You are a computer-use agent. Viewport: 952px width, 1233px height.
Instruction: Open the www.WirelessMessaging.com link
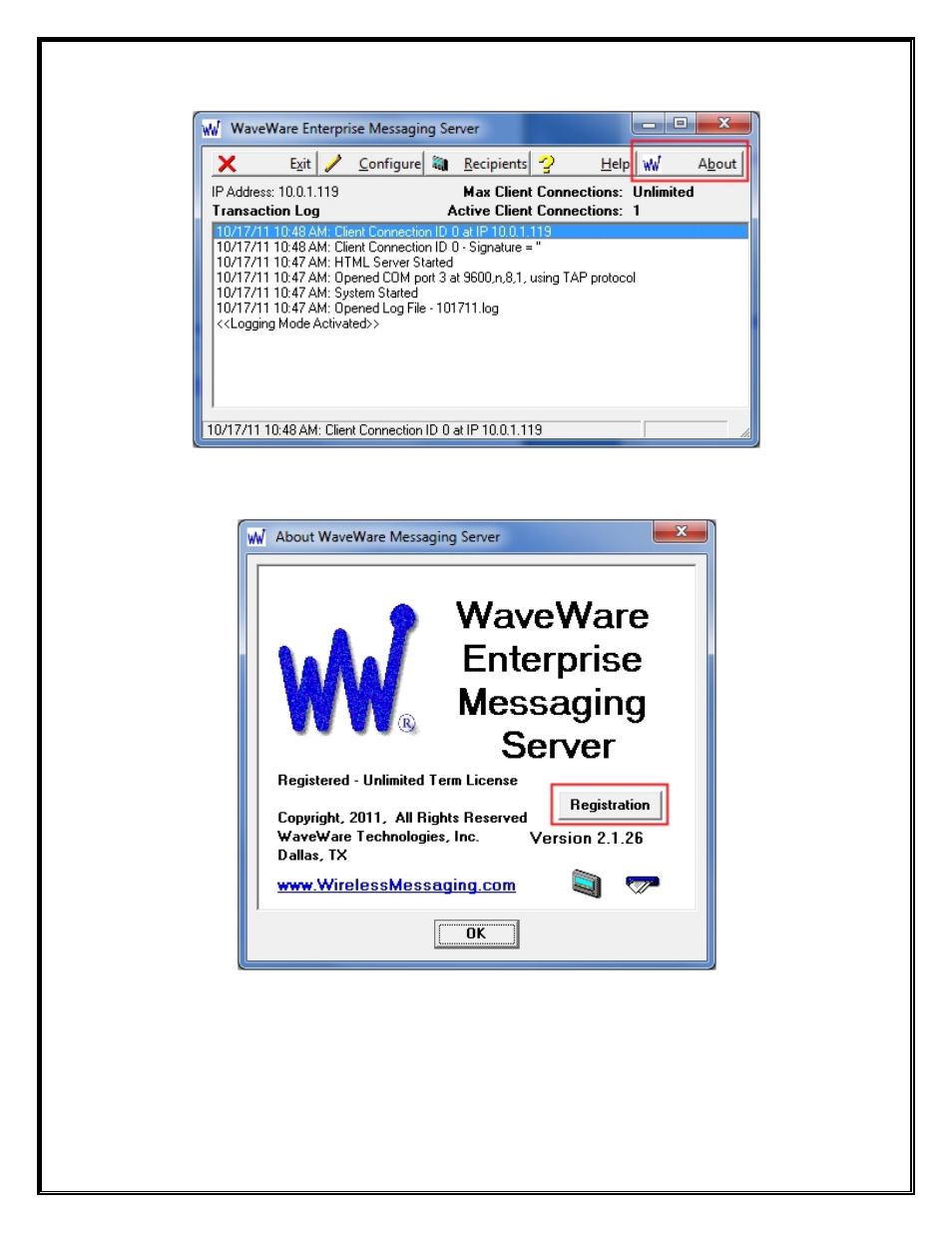click(396, 886)
